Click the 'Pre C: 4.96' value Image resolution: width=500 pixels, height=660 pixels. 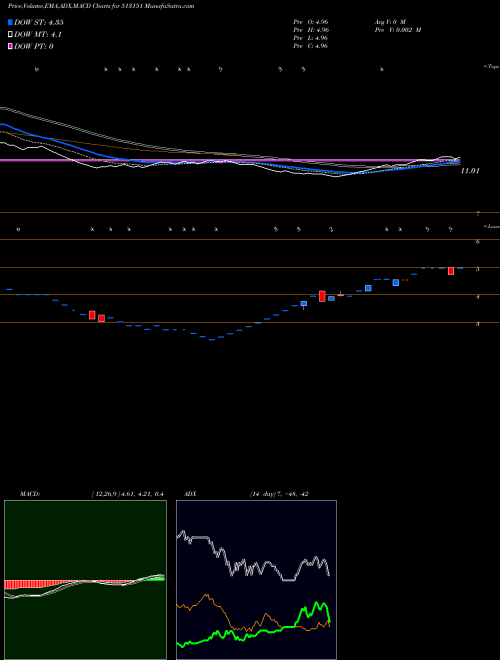coord(311,46)
